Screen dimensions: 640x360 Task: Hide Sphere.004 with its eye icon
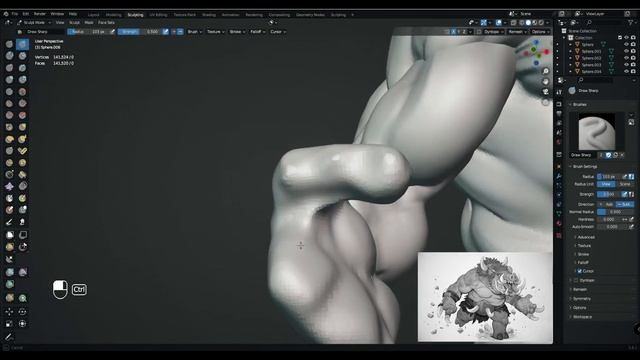pos(626,71)
